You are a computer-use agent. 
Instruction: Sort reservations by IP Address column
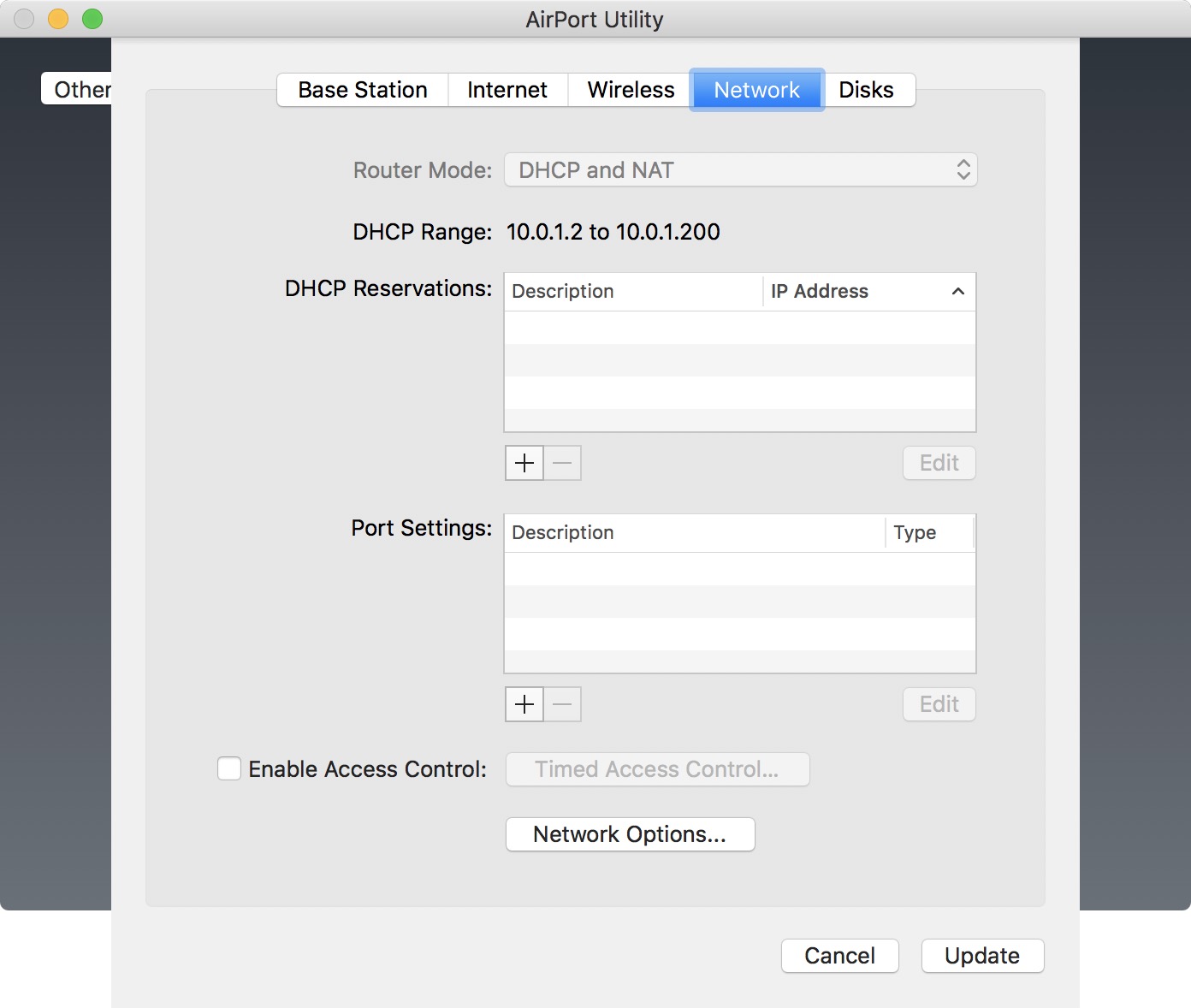(x=868, y=292)
